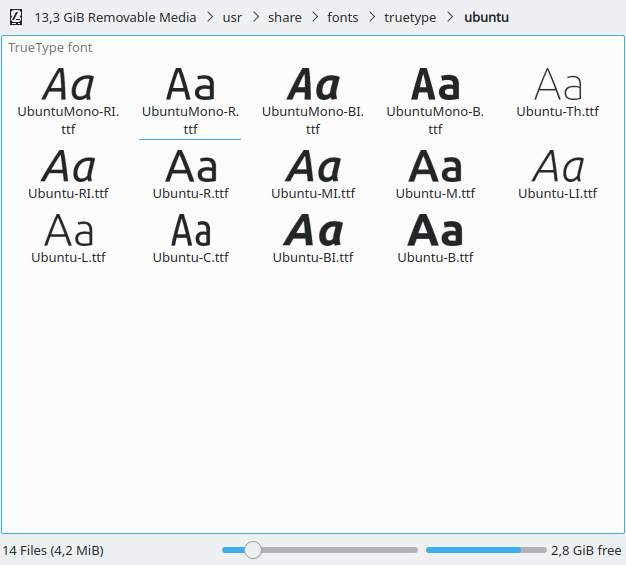Click the UbuntuMono-B.ttf file name label
The image size is (626, 565).
[x=435, y=120]
